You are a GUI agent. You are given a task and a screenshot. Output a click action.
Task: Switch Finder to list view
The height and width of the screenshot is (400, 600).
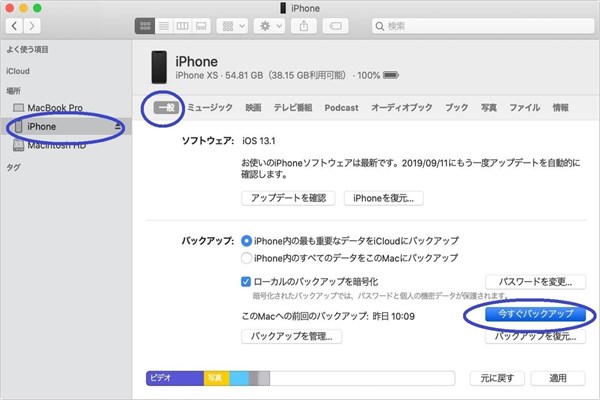coord(164,26)
